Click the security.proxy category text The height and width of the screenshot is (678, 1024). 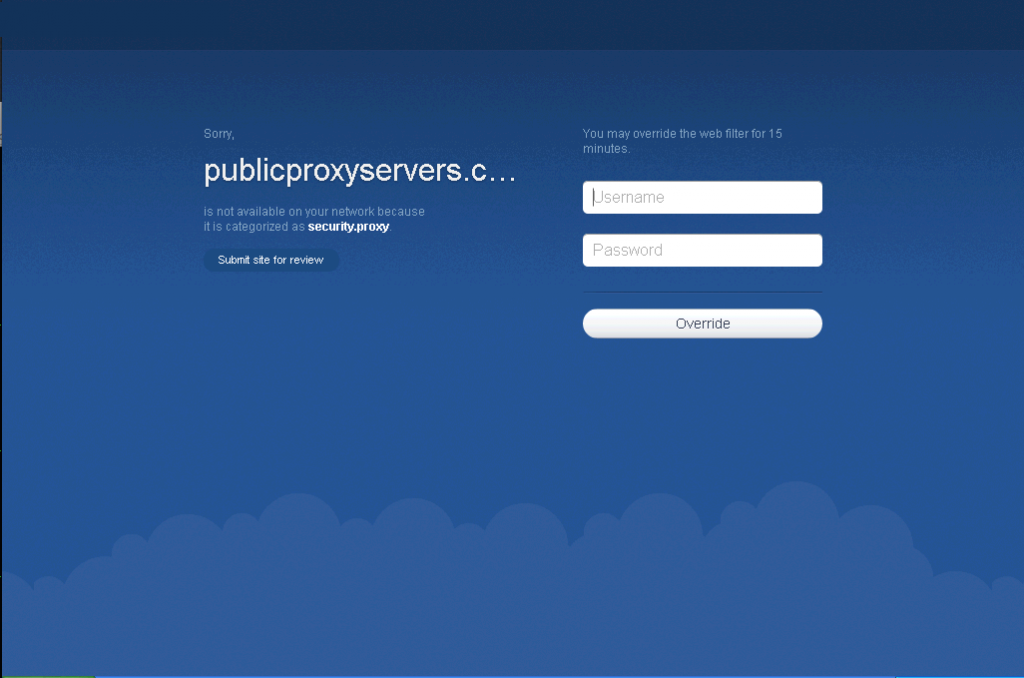point(348,227)
